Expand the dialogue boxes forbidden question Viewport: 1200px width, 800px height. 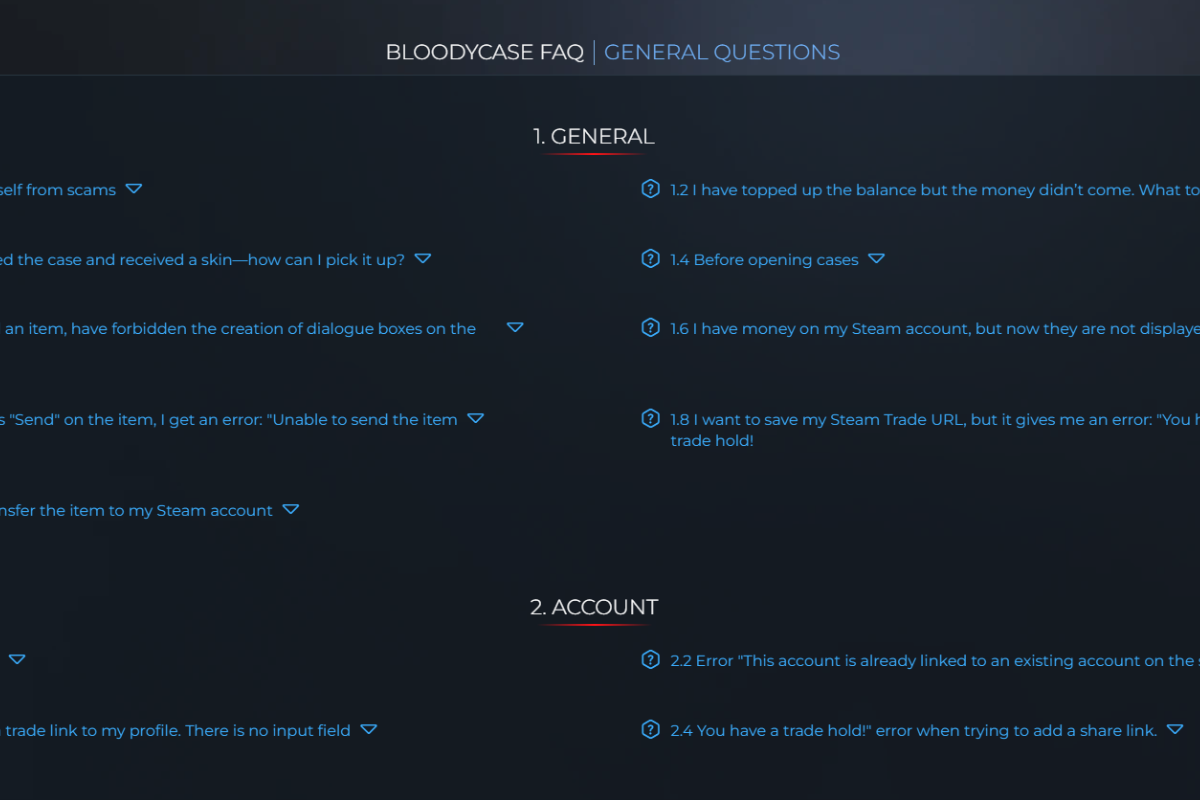pos(515,327)
